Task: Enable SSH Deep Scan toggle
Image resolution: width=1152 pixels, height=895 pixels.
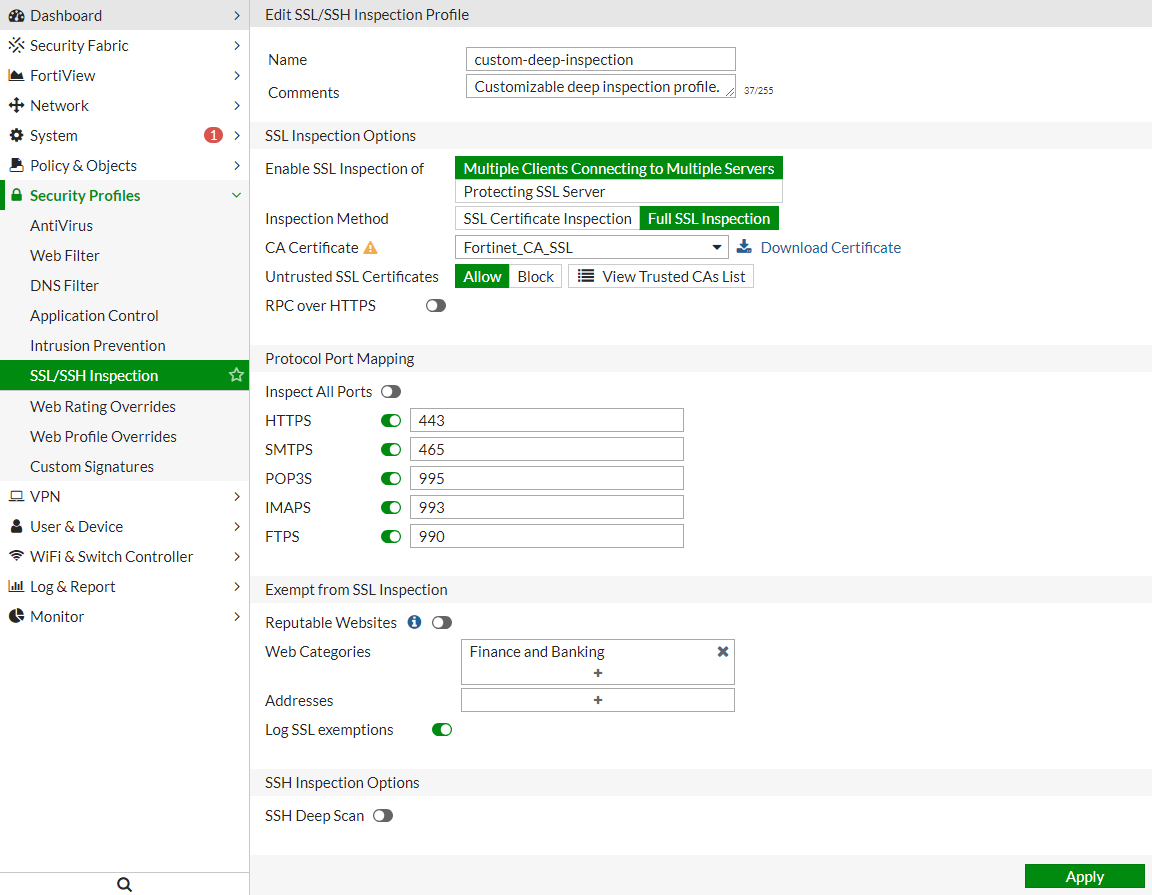Action: click(383, 816)
